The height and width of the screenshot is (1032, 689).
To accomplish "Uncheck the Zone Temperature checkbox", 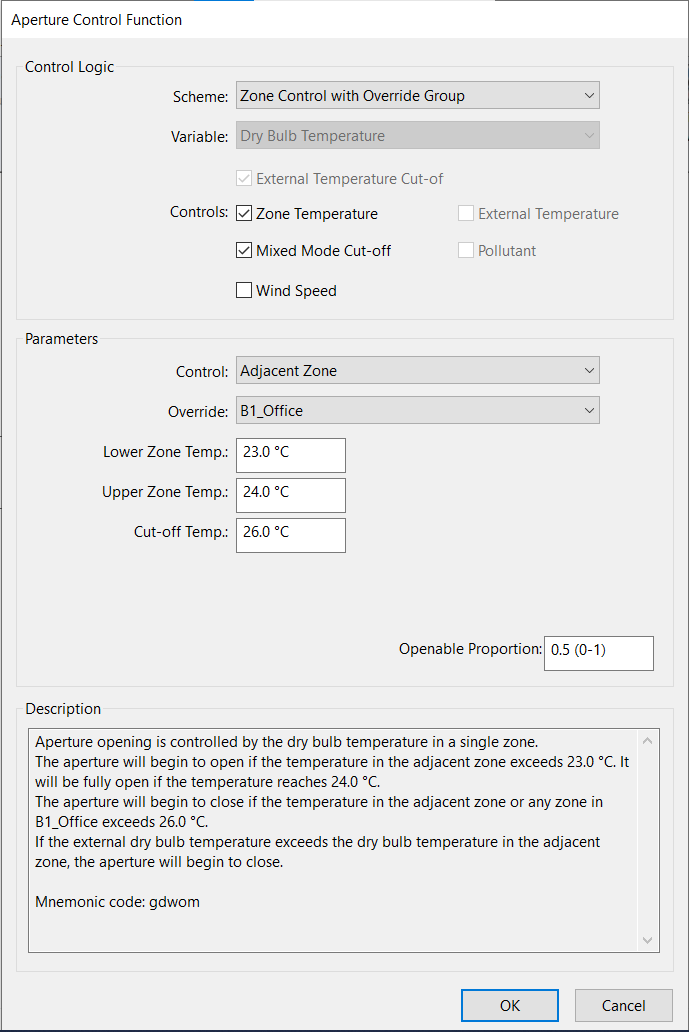I will click(244, 213).
